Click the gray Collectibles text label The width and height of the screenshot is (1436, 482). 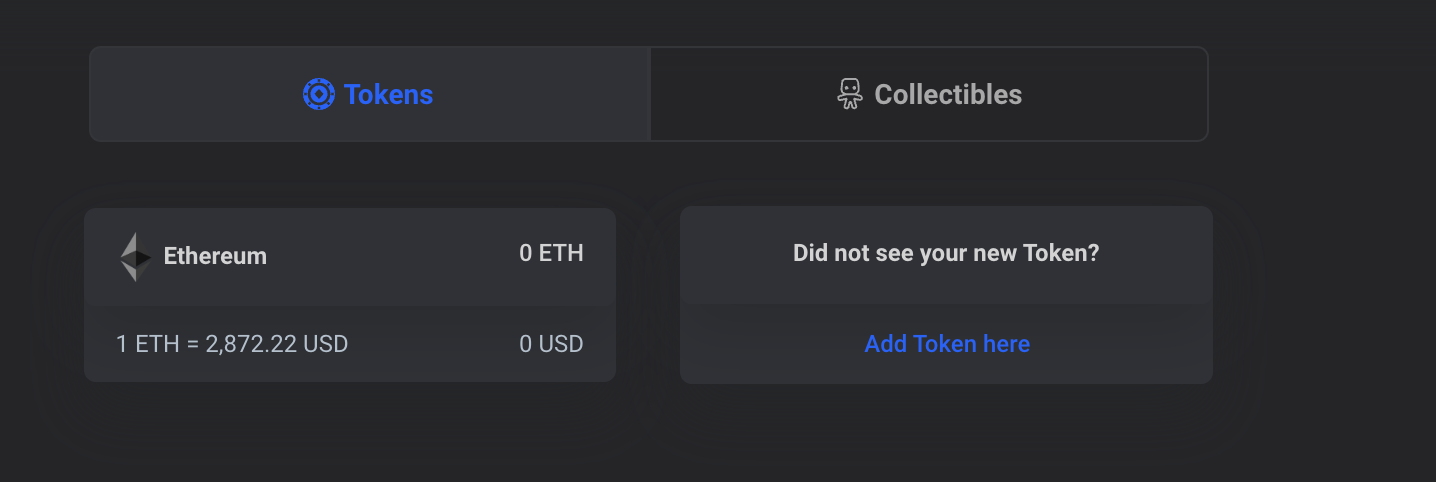pos(948,94)
